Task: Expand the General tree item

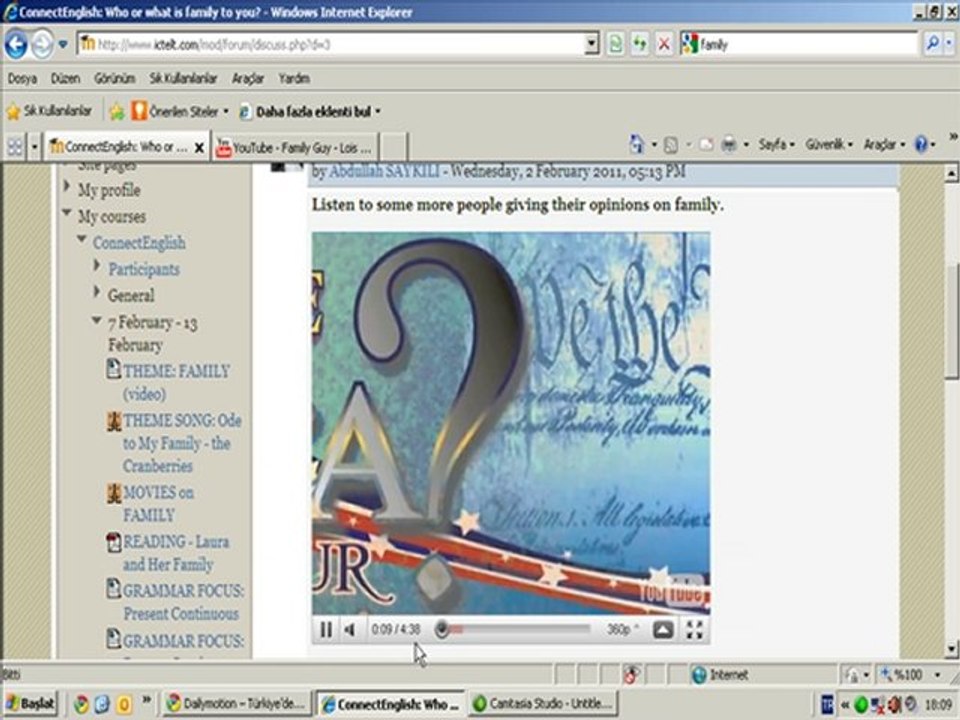Action: (97, 291)
